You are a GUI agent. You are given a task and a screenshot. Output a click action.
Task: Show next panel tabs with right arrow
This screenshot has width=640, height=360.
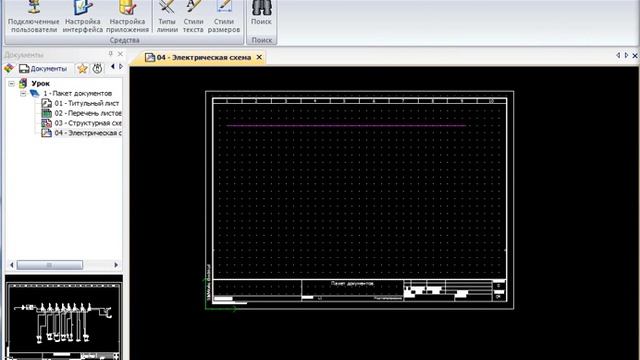tap(120, 67)
